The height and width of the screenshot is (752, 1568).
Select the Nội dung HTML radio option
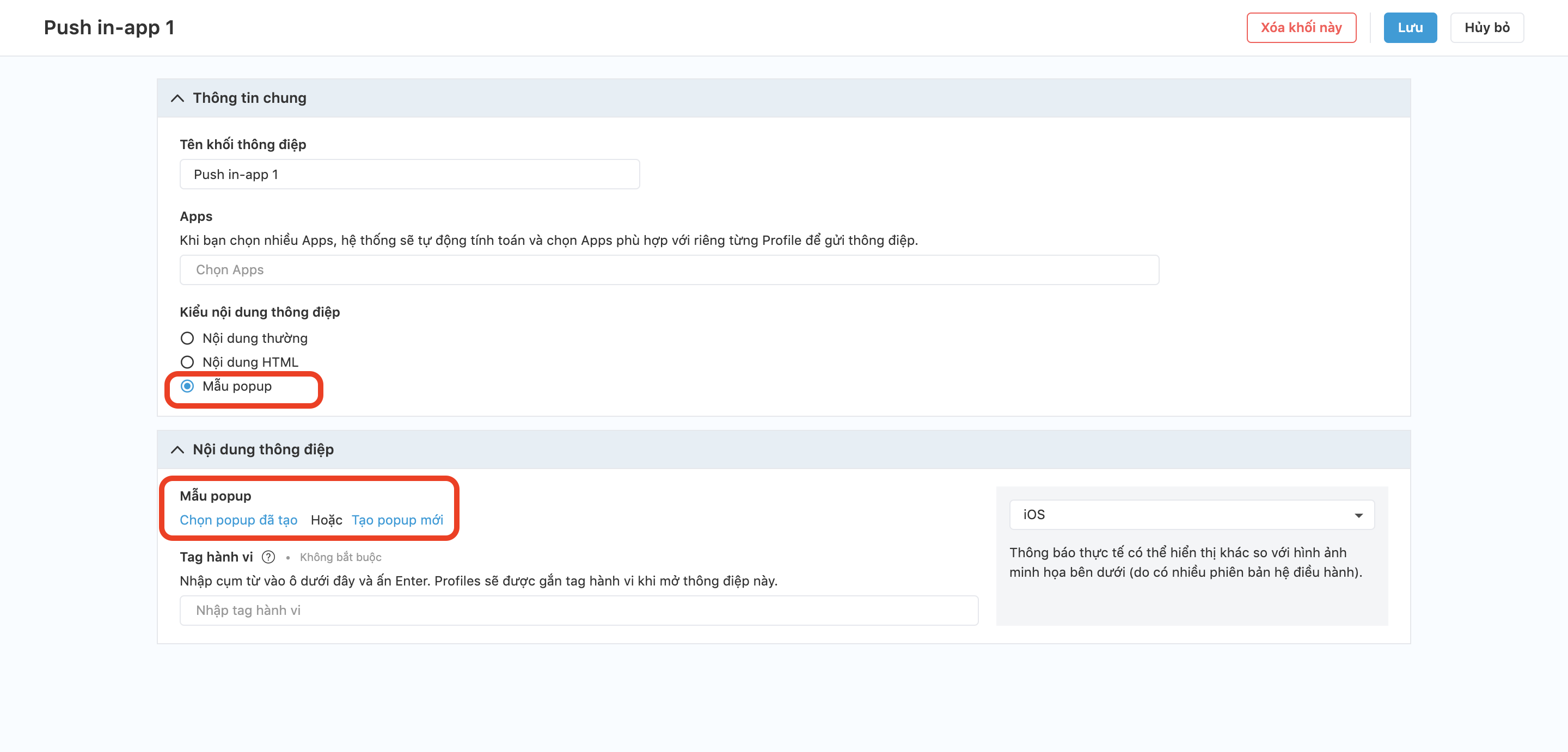coord(187,362)
